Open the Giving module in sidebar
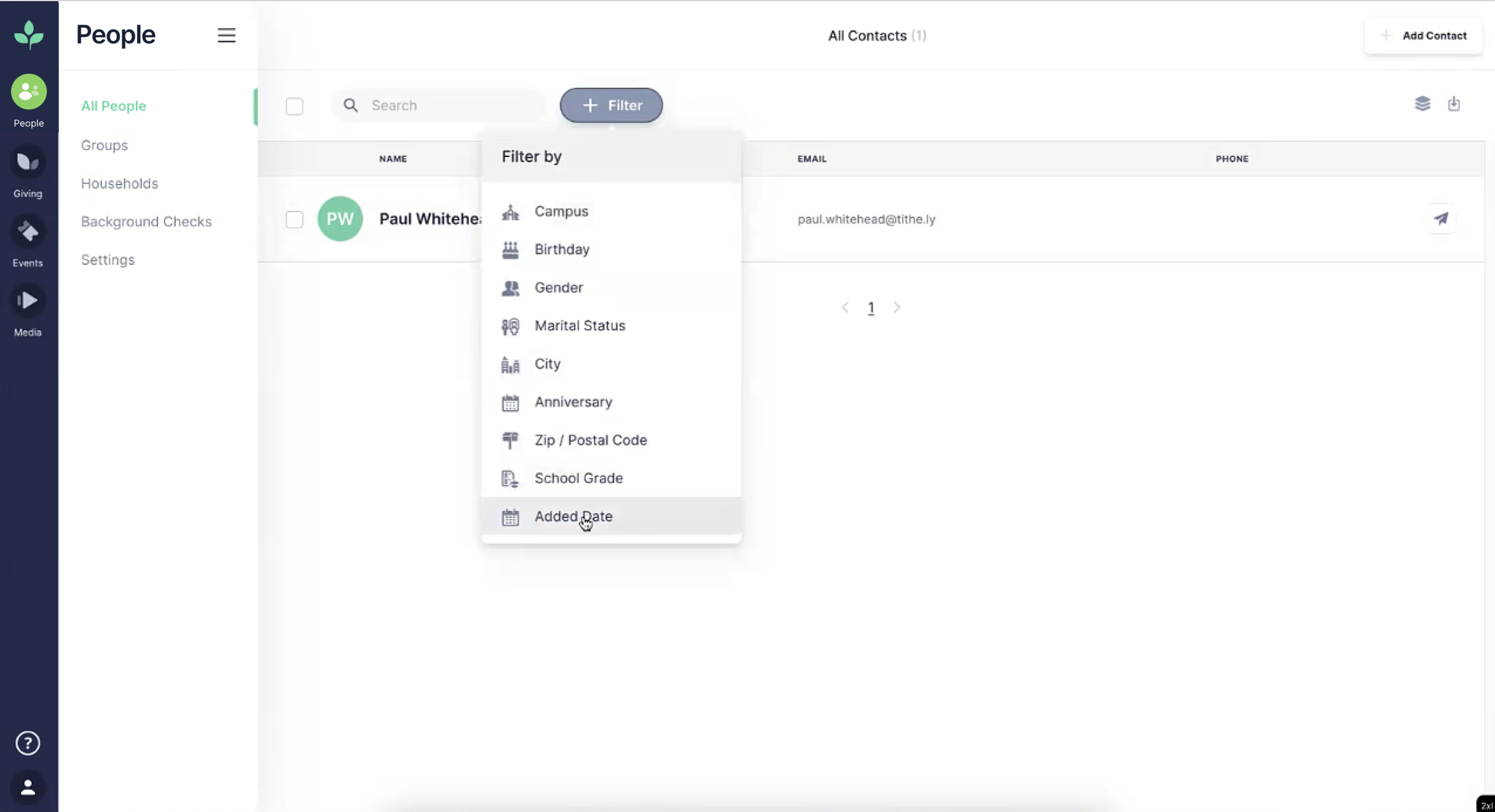 point(28,163)
